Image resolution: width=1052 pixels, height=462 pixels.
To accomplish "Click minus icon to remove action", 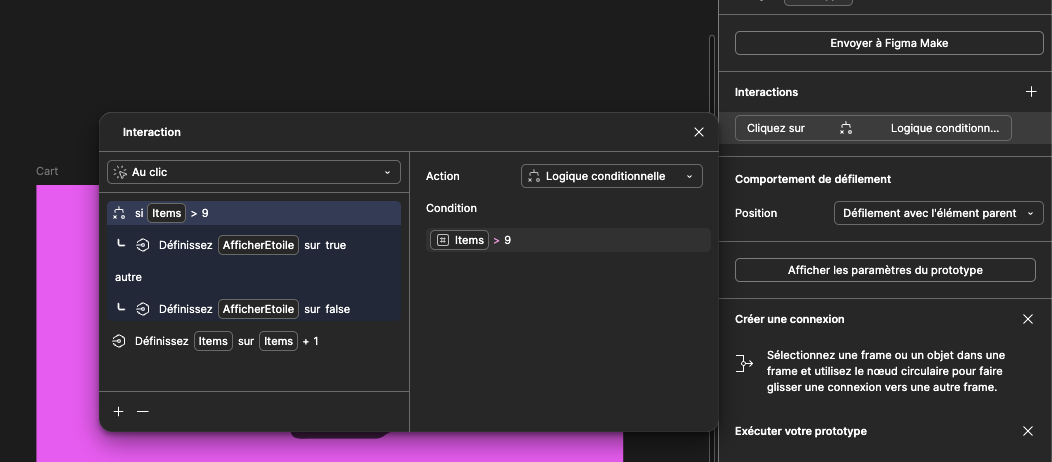I will pyautogui.click(x=143, y=412).
